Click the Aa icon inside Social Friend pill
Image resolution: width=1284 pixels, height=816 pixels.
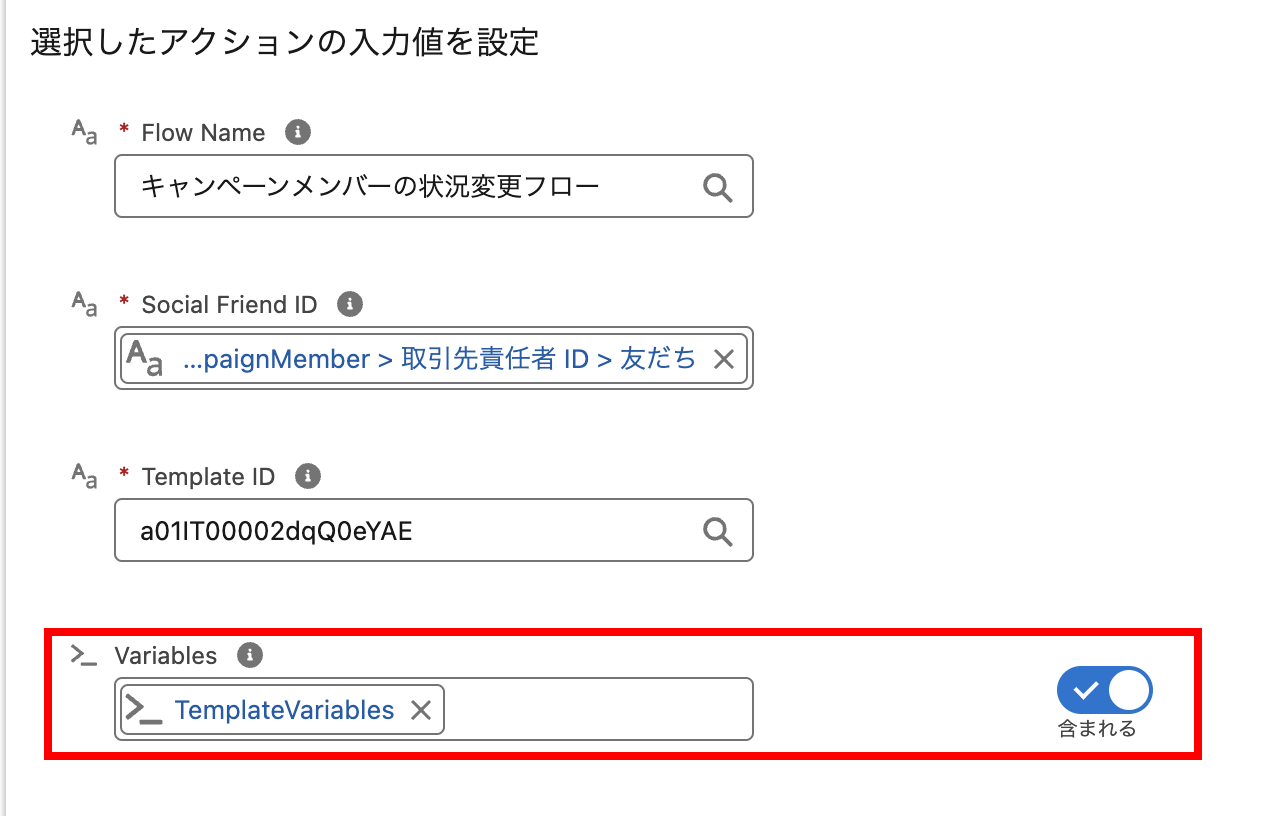(x=143, y=359)
